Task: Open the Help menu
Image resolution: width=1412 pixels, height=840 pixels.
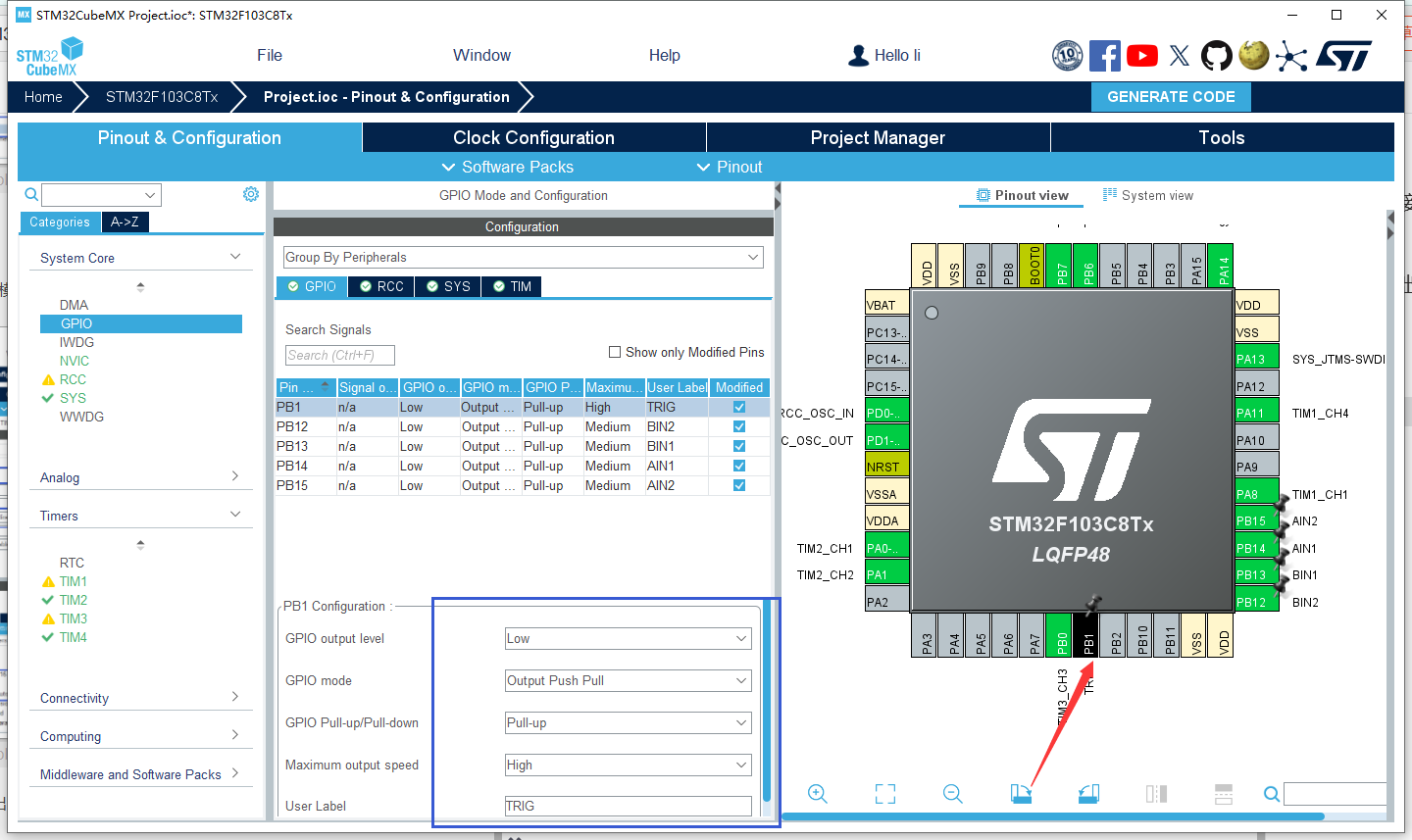Action: (x=665, y=56)
